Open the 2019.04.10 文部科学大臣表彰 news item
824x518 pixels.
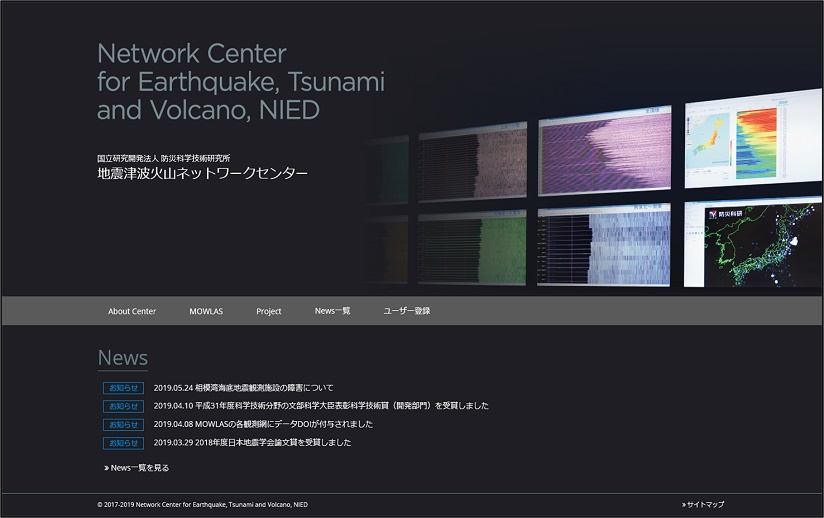pos(321,406)
